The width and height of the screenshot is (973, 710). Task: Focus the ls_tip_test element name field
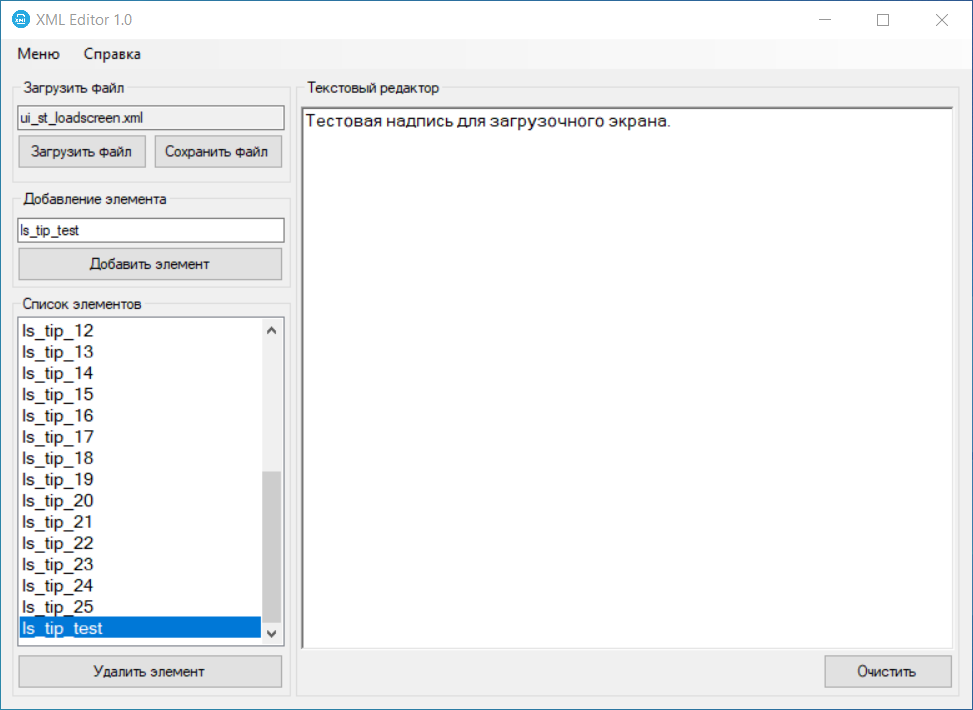(151, 230)
